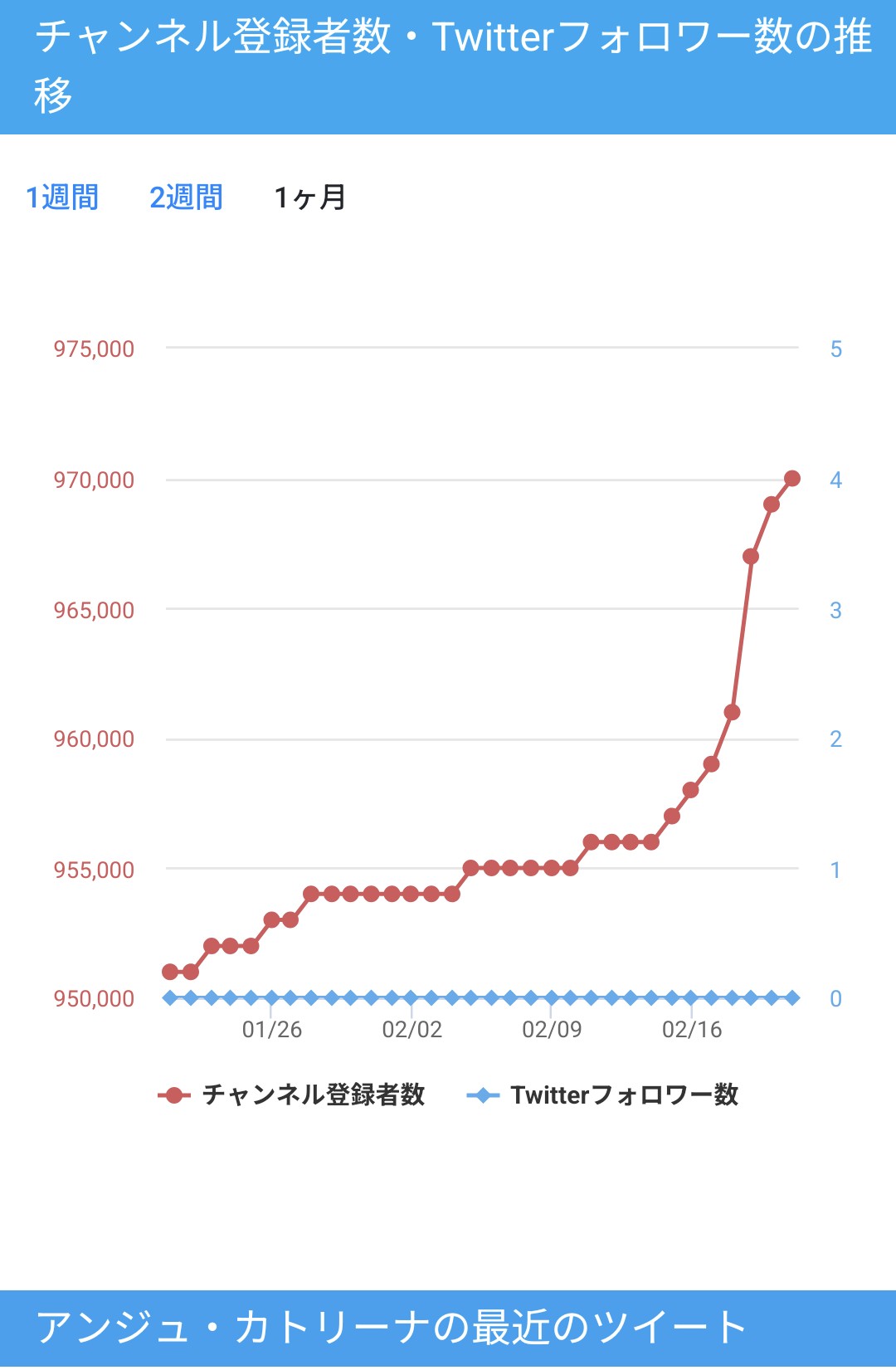Click the blue diamond legend marker

click(x=483, y=1095)
